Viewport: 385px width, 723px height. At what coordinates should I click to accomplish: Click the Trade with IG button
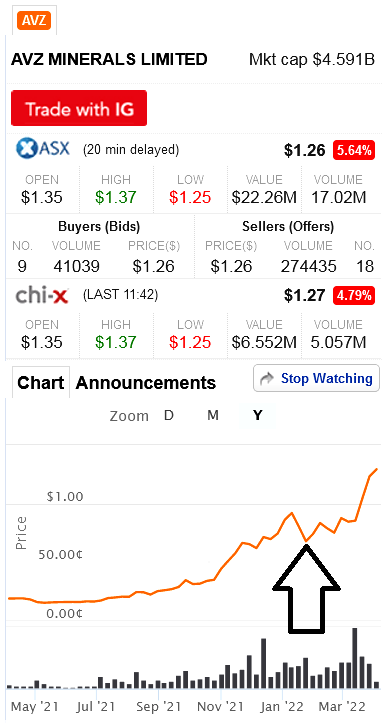79,108
